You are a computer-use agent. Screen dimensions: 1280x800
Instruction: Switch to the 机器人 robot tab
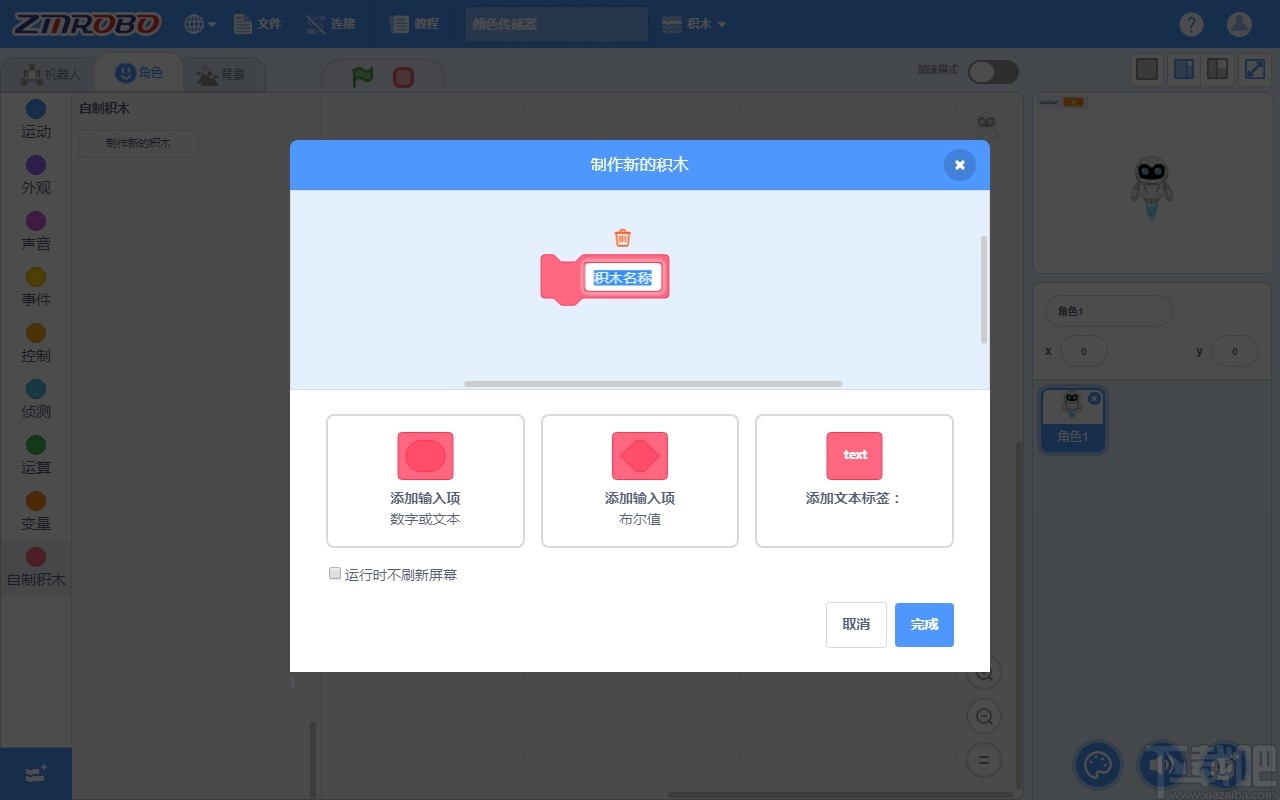pos(50,74)
